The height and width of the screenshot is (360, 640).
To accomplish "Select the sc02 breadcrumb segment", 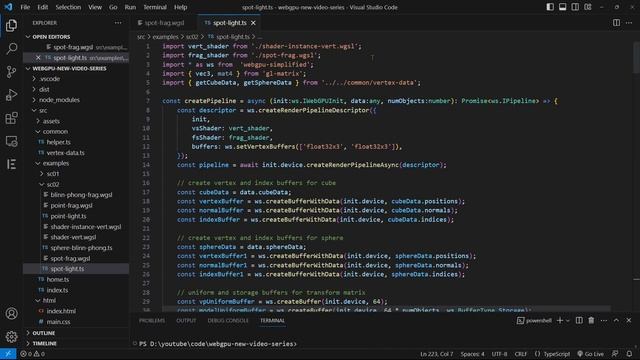I will pos(192,37).
